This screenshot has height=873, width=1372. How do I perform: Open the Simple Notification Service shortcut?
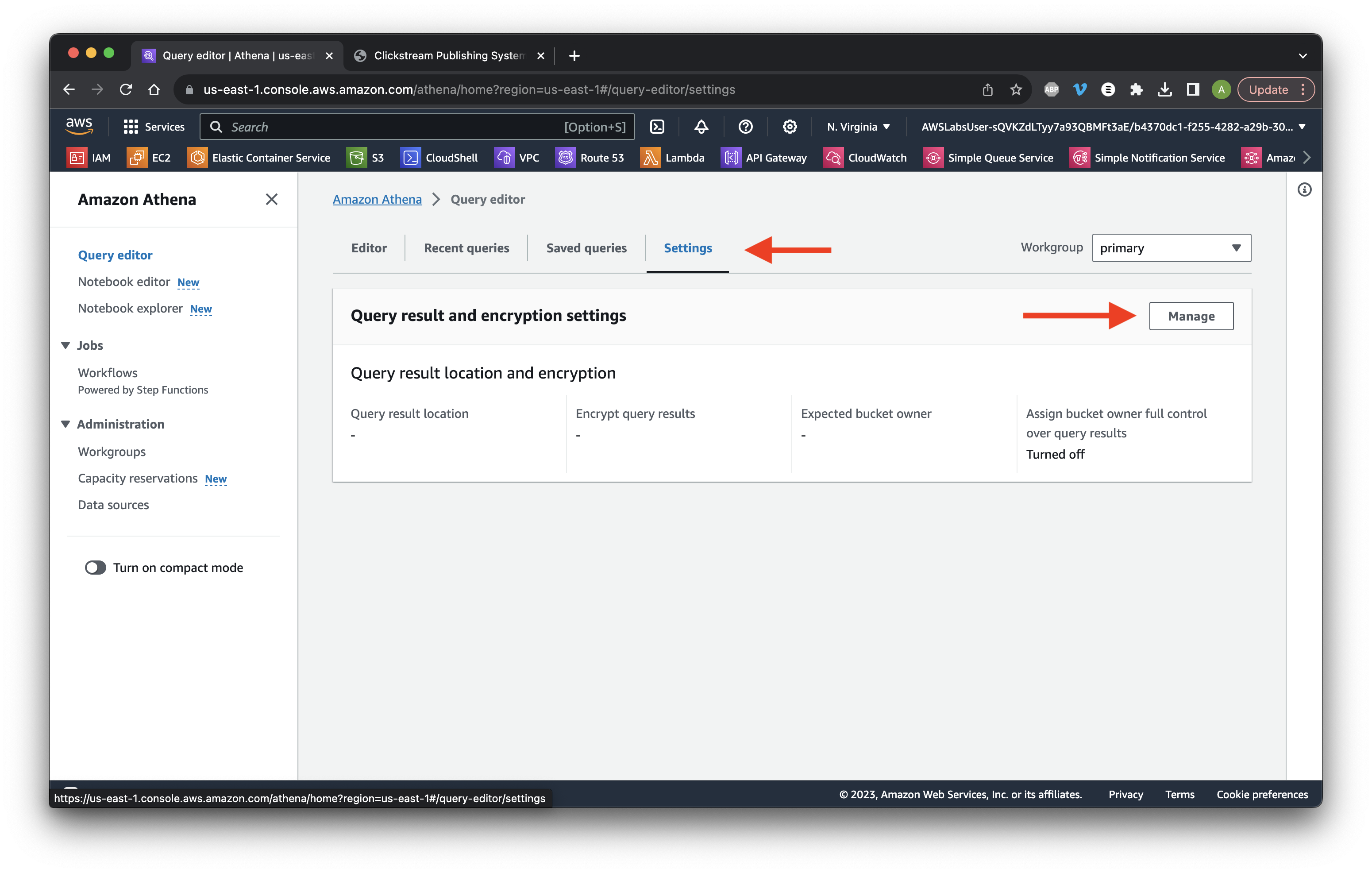point(1148,157)
